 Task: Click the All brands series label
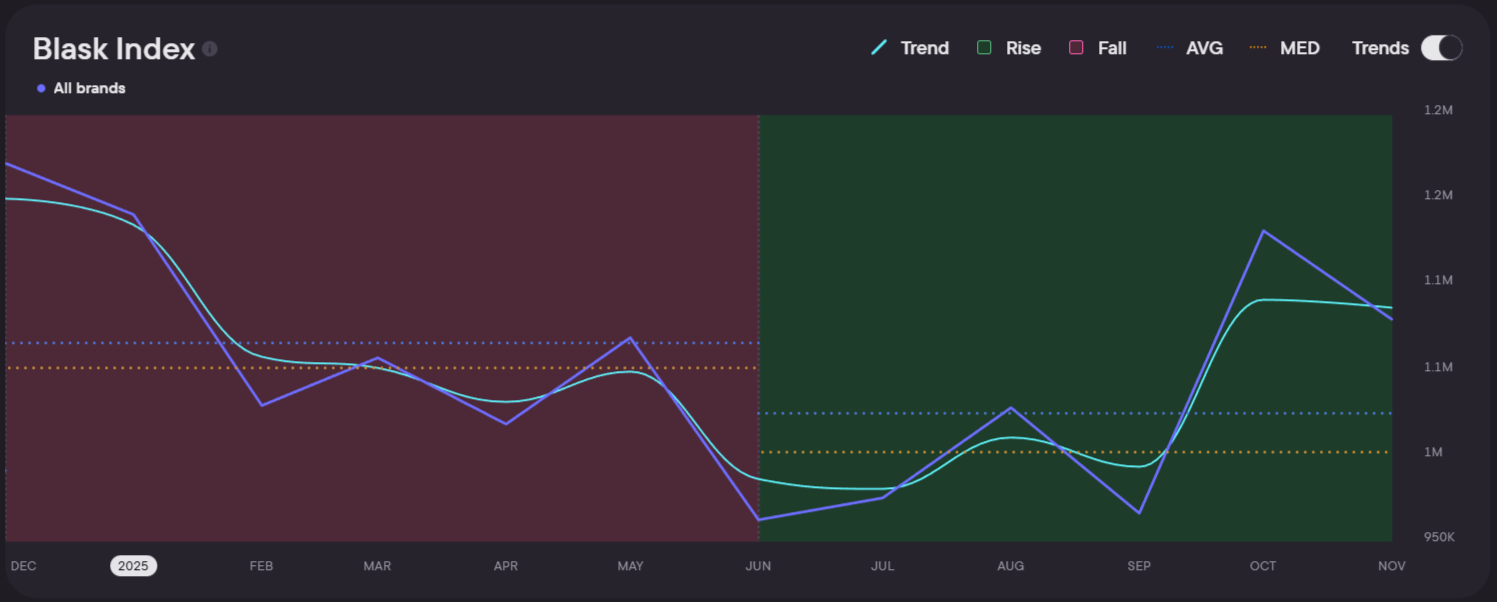[x=89, y=89]
